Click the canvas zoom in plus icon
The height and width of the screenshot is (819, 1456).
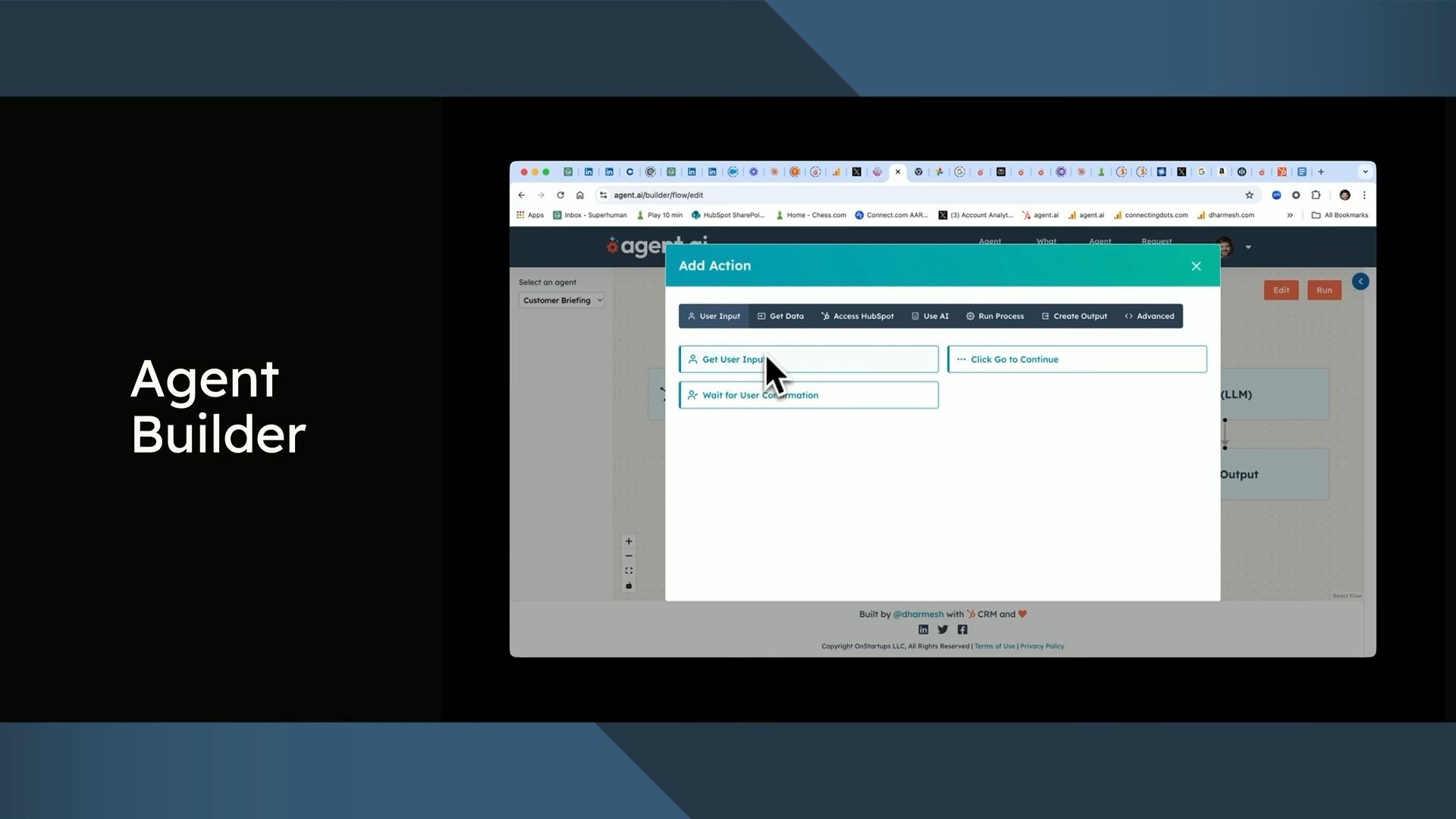pyautogui.click(x=629, y=541)
